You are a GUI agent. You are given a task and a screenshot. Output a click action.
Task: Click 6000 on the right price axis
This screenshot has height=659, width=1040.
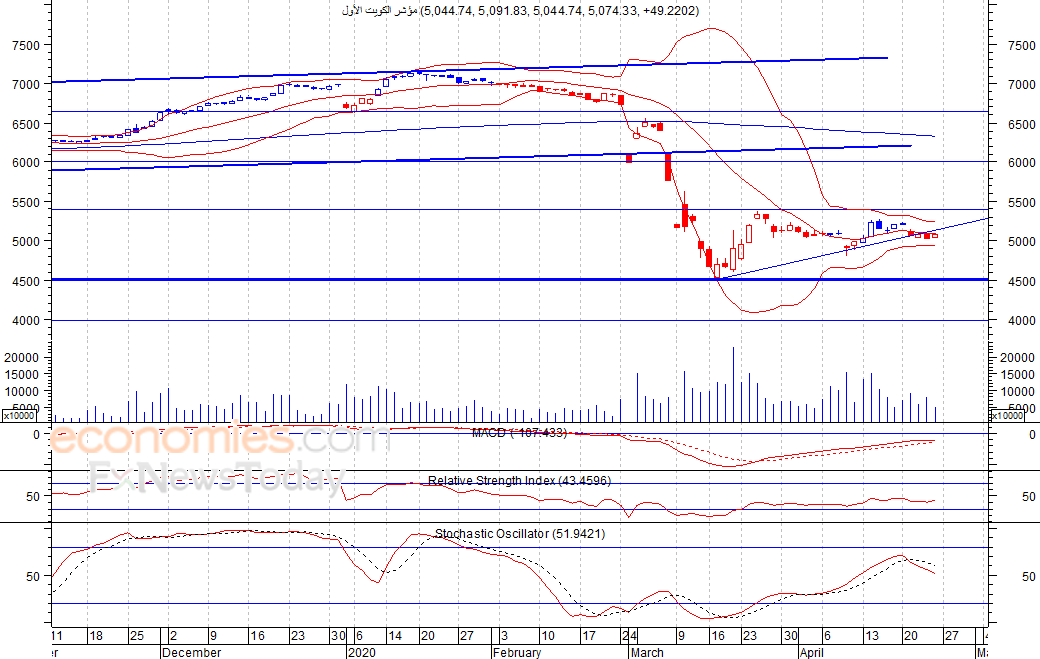click(x=1021, y=162)
